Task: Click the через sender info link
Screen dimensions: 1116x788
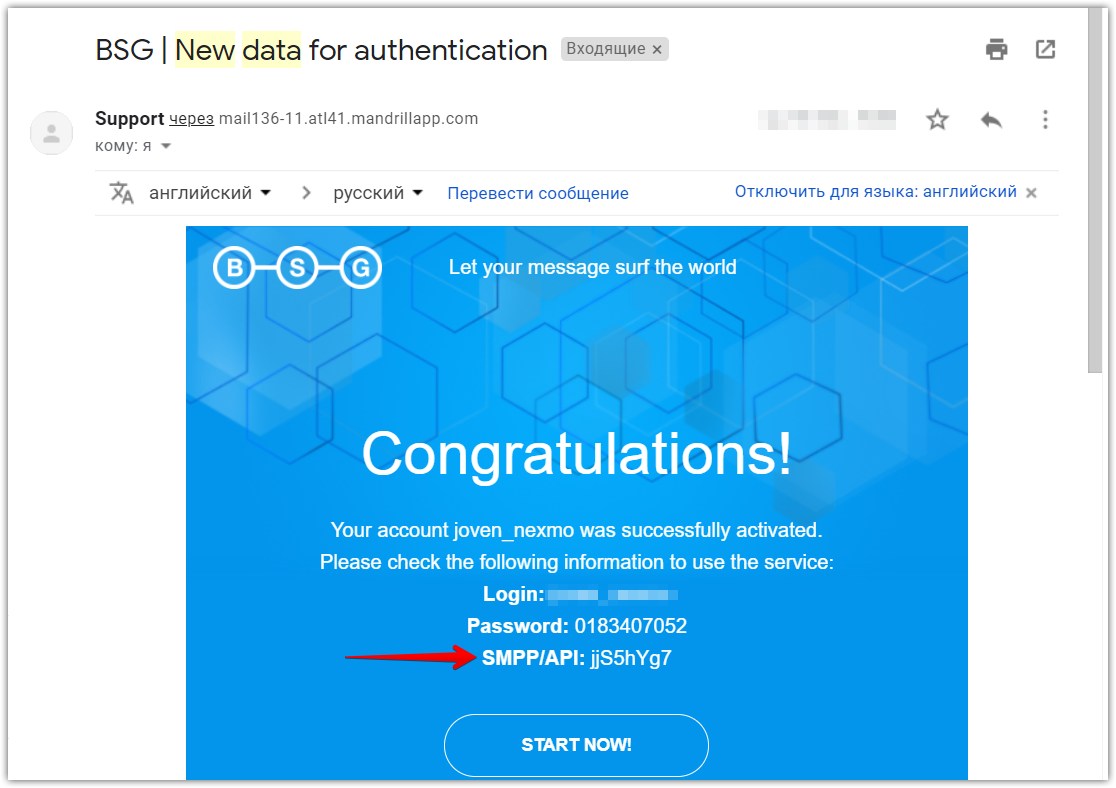Action: (x=191, y=119)
